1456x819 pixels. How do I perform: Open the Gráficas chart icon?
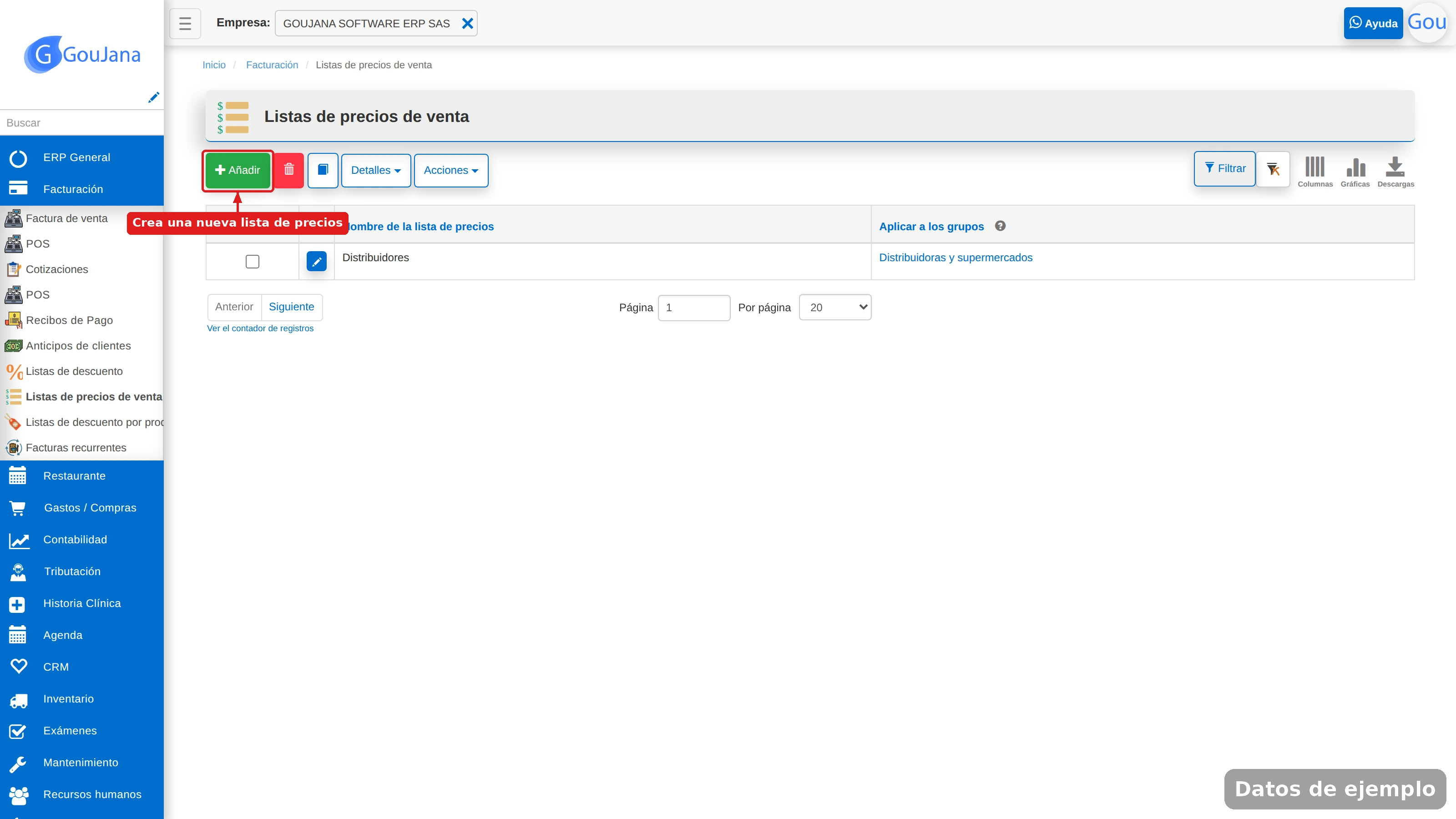pyautogui.click(x=1355, y=171)
